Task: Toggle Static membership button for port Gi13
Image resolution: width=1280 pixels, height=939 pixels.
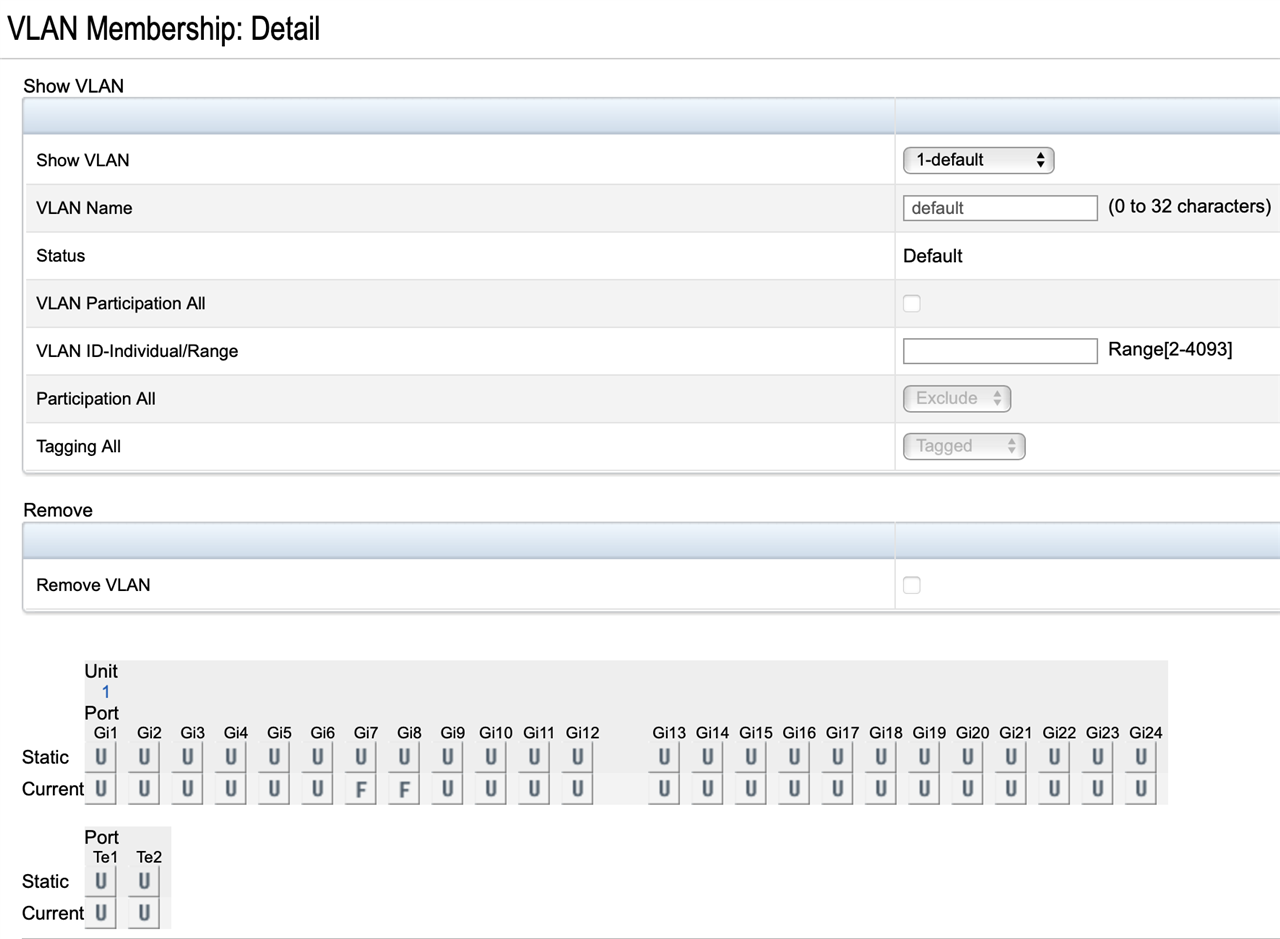Action: pyautogui.click(x=664, y=757)
